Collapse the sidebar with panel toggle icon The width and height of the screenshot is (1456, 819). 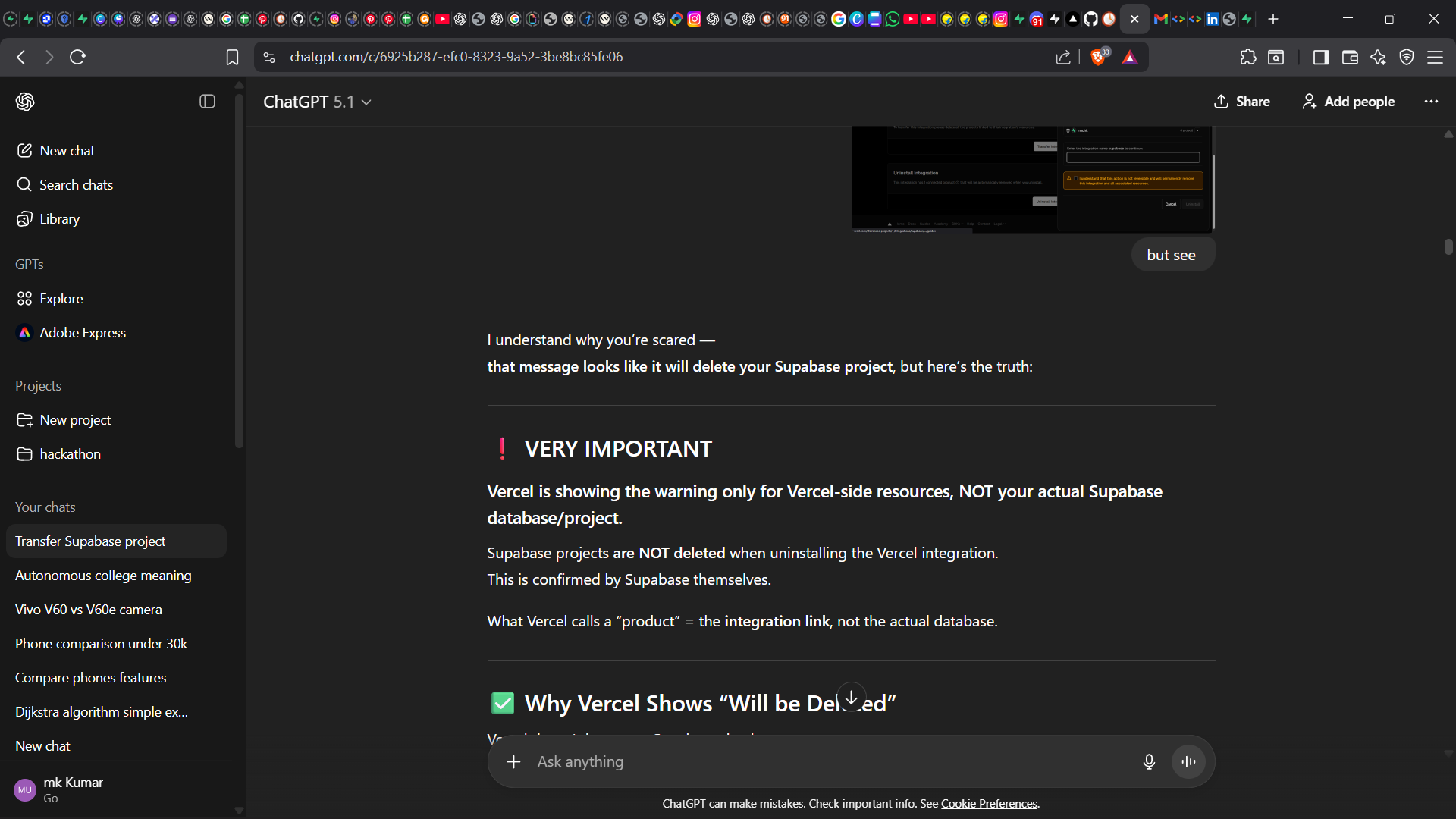tap(207, 102)
